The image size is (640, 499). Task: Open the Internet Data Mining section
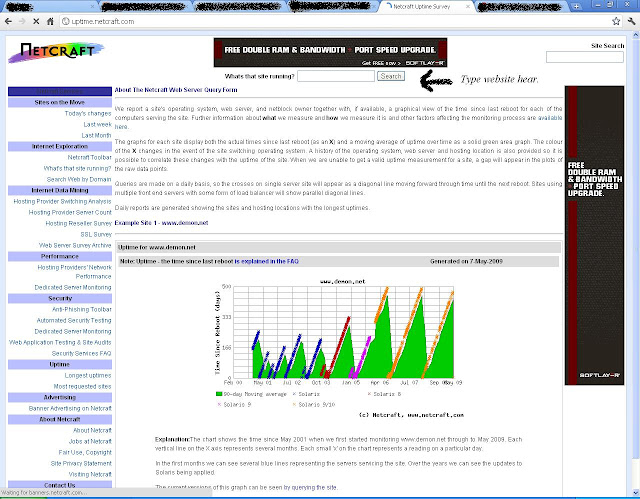60,191
